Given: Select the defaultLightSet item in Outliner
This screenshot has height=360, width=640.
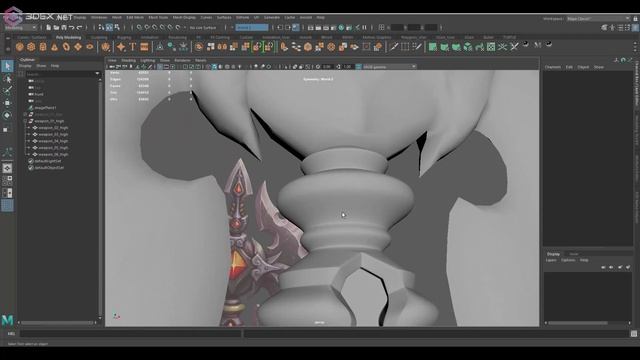Looking at the screenshot, I should (49, 161).
